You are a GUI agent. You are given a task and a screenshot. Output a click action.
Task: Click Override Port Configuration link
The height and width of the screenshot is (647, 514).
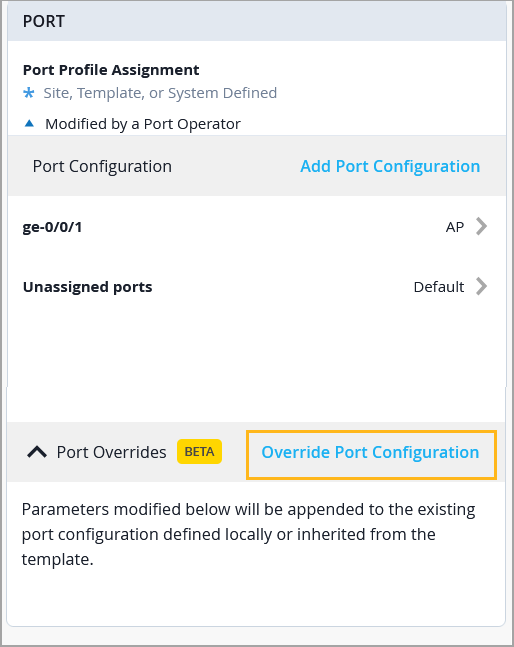370,453
